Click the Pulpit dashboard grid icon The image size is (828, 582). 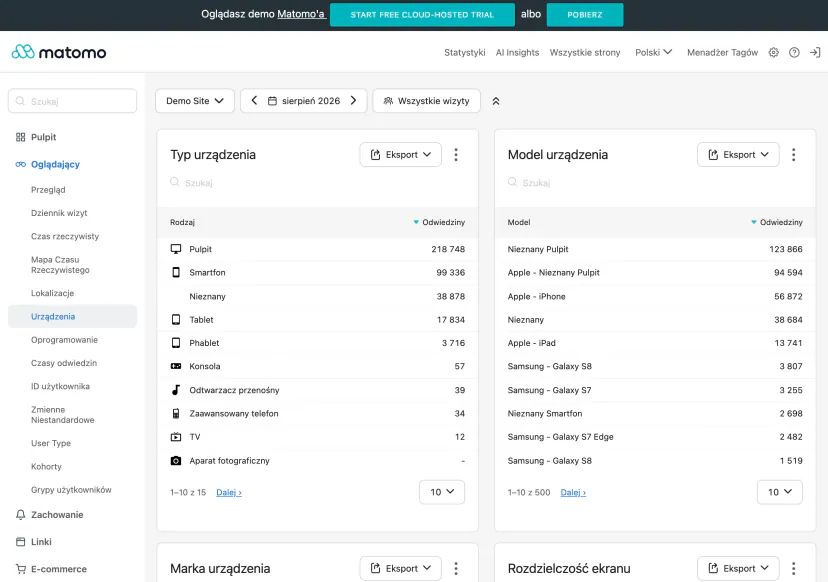pyautogui.click(x=21, y=137)
